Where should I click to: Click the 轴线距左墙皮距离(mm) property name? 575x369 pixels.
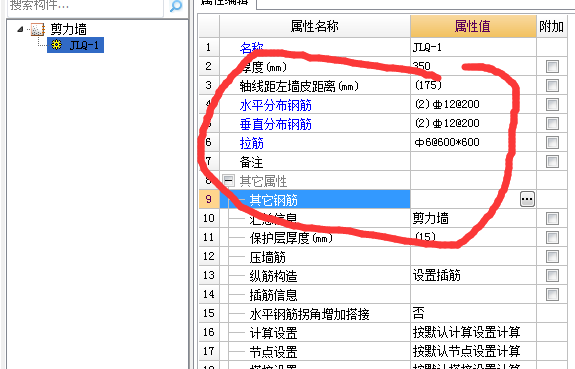pos(299,86)
